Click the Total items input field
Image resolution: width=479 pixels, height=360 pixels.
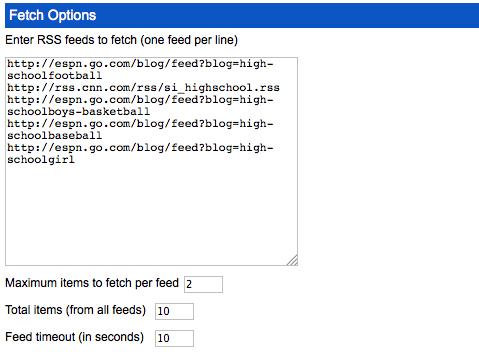[x=174, y=311]
